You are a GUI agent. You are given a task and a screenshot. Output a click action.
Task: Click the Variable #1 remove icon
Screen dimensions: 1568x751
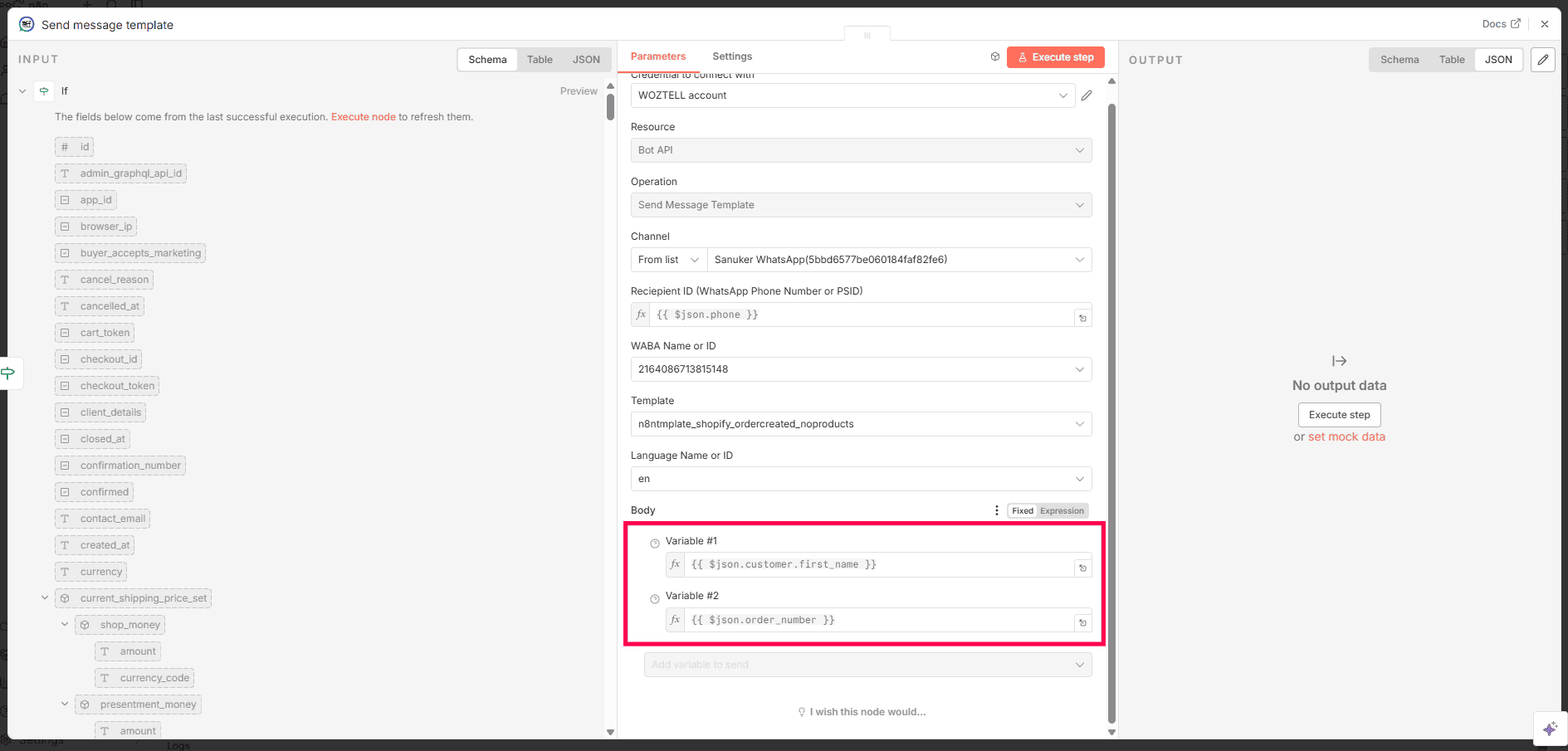(655, 544)
